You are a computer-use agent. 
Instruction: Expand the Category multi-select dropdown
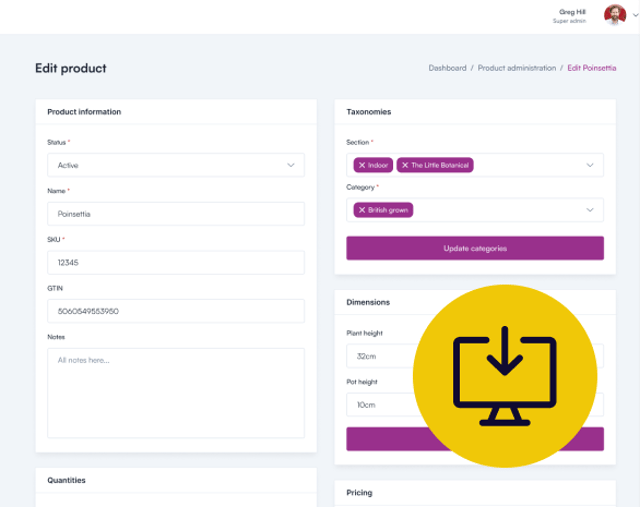[x=590, y=210]
